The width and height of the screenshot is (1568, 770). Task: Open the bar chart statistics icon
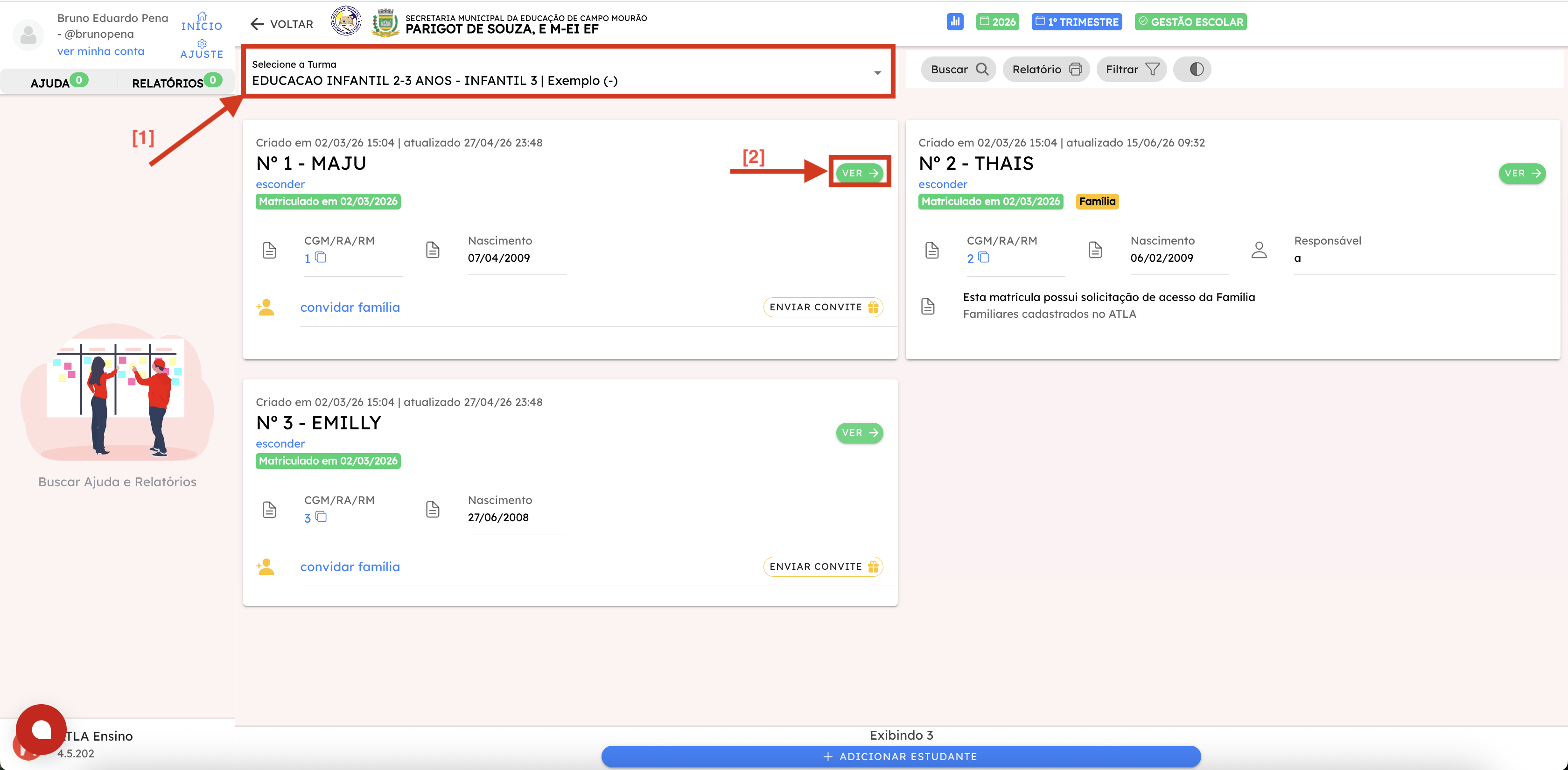point(955,22)
